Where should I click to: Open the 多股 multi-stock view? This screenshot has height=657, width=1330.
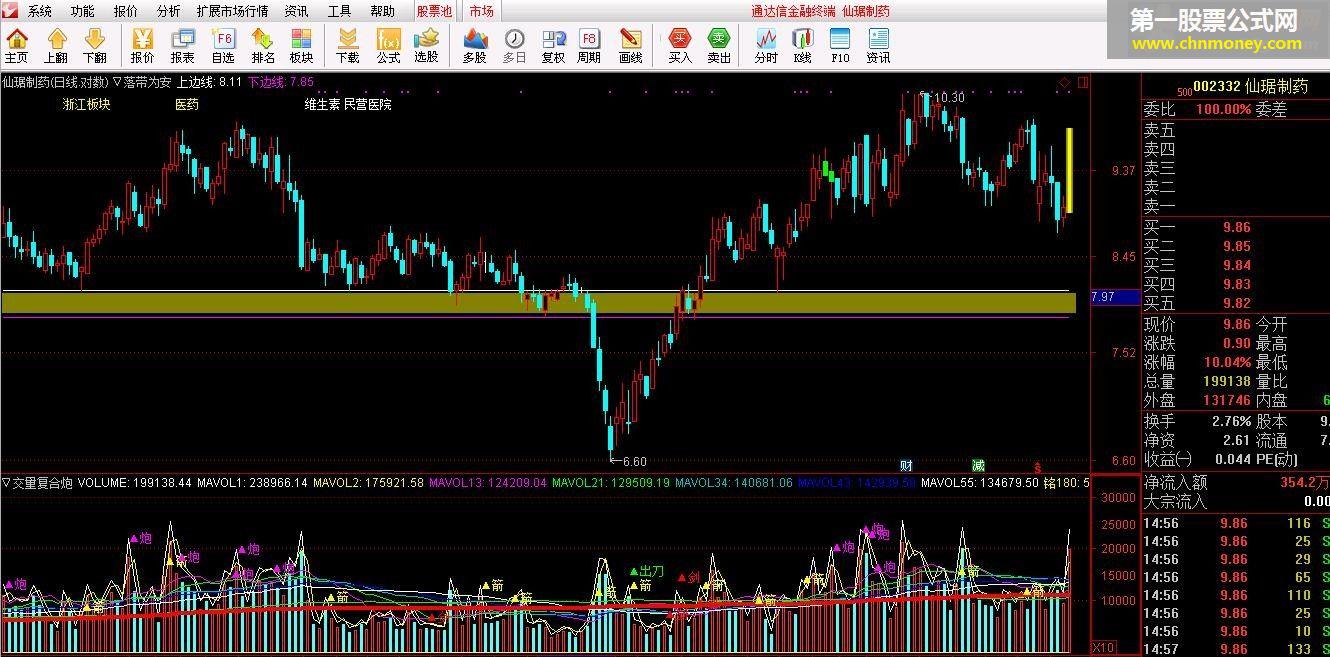[x=475, y=46]
